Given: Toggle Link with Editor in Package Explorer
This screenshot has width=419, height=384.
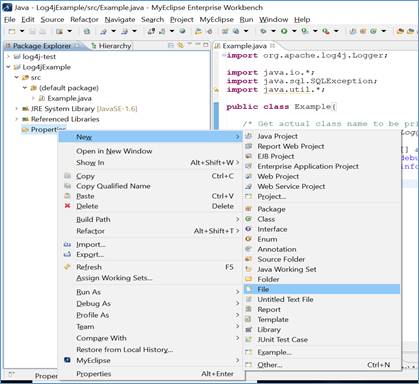Looking at the screenshot, I should coord(180,45).
